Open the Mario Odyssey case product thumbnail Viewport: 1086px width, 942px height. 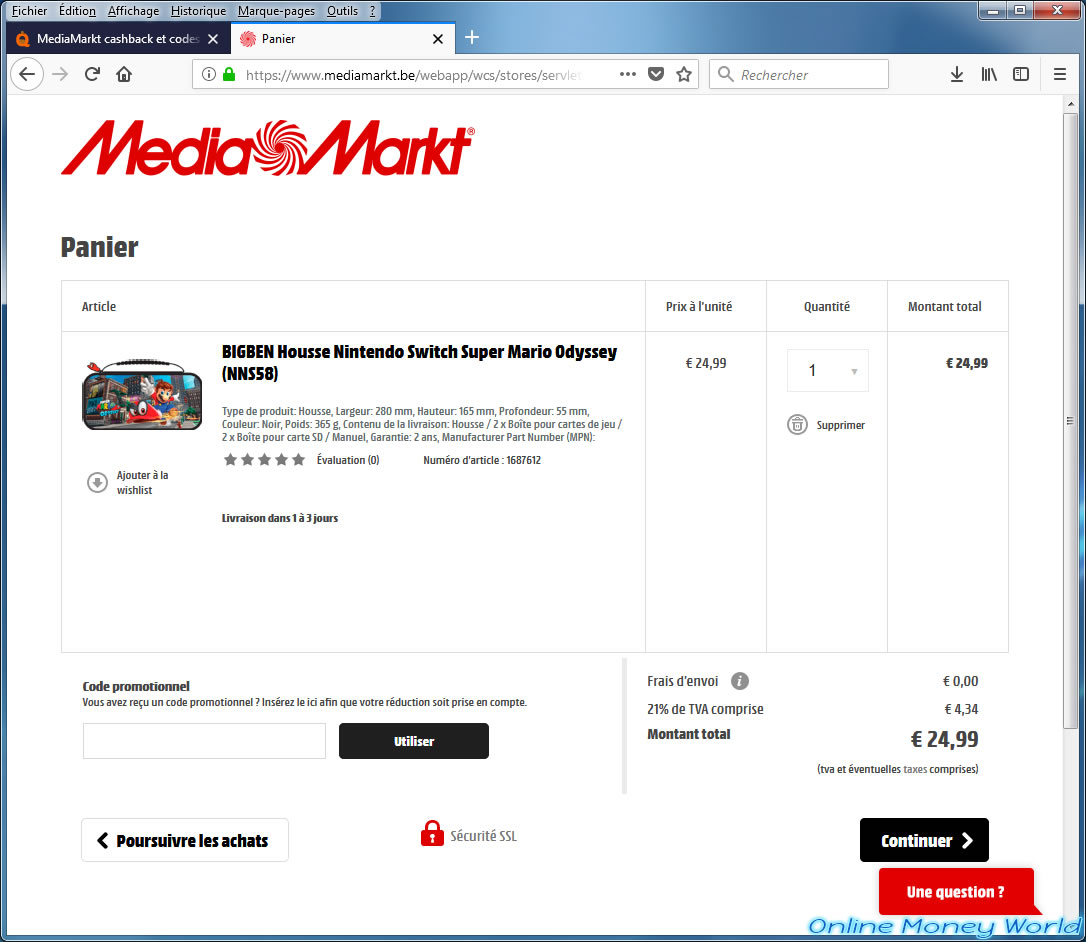click(x=142, y=396)
